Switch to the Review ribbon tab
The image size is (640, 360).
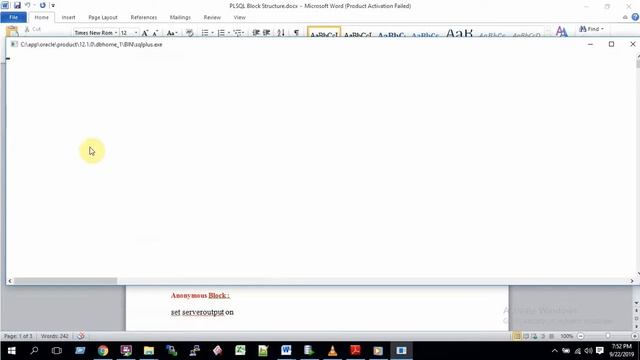coord(212,18)
